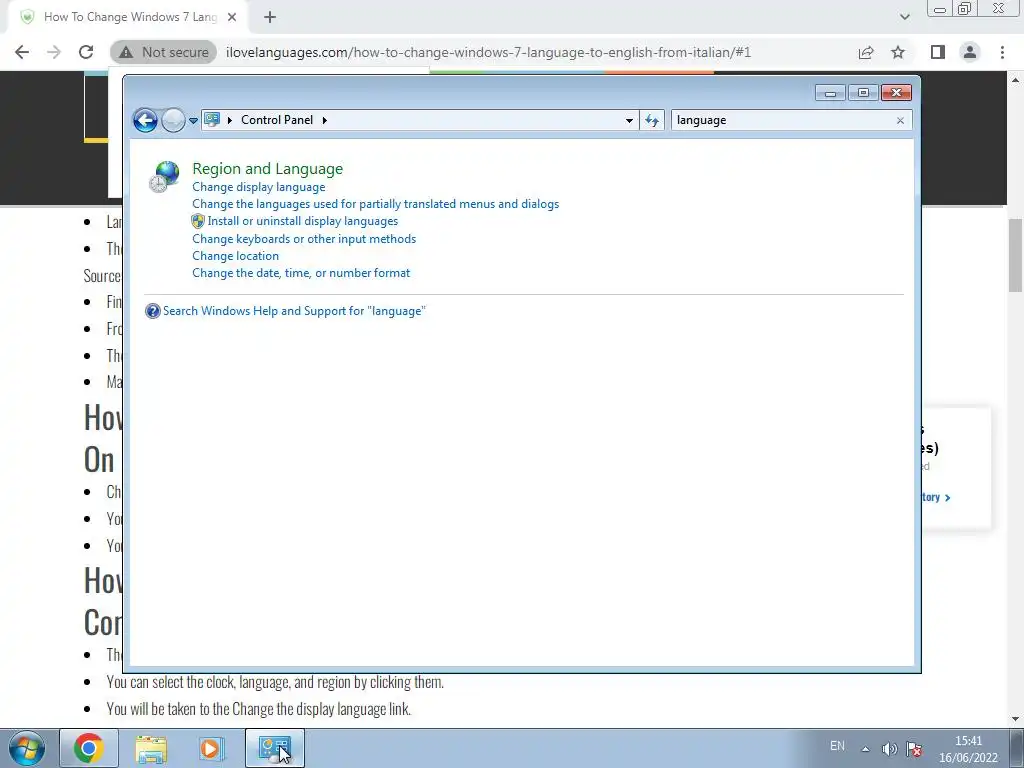The height and width of the screenshot is (768, 1024).
Task: Open Change keyboards or other input methods
Action: click(x=304, y=239)
